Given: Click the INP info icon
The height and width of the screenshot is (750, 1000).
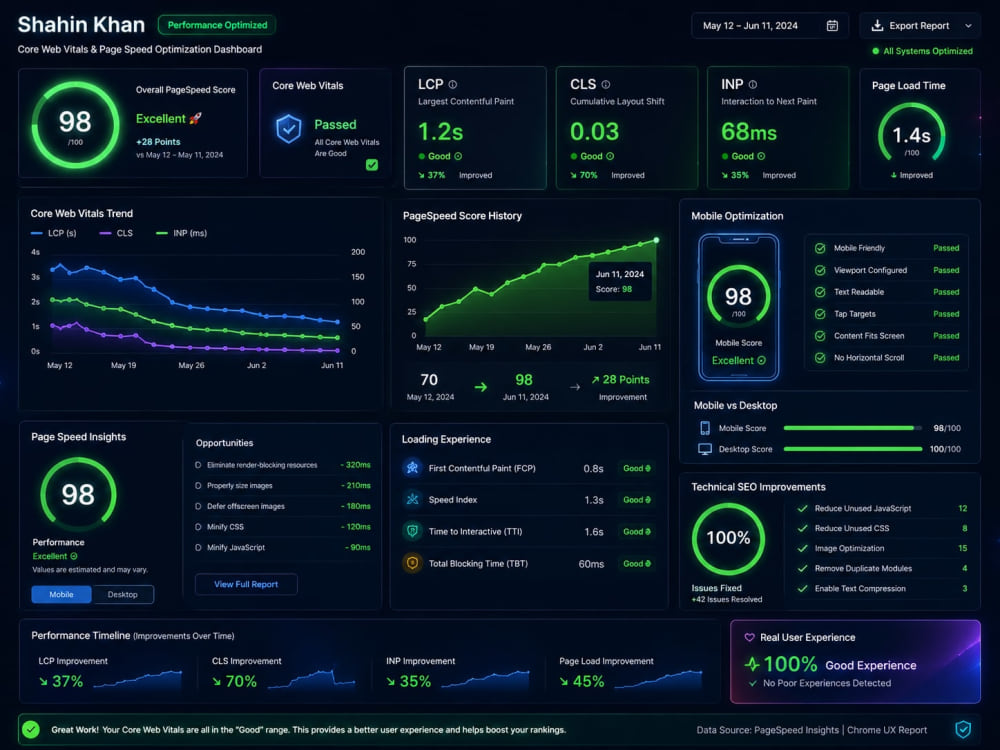Looking at the screenshot, I should coord(753,84).
